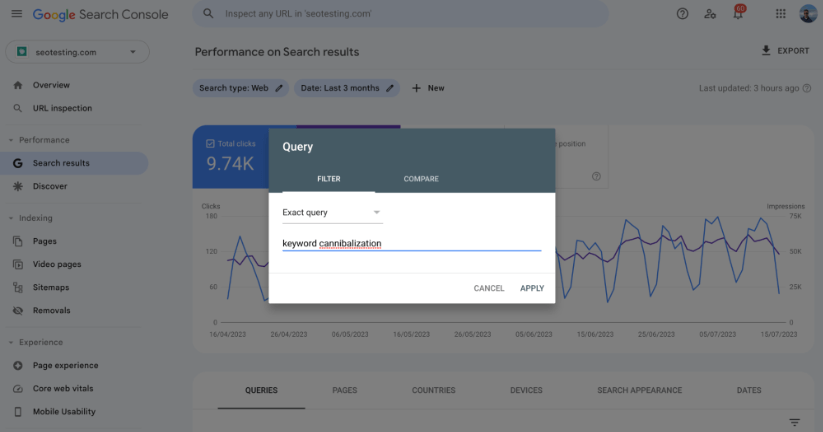Image resolution: width=823 pixels, height=432 pixels.
Task: Click CANCEL in the Query dialog
Action: [x=489, y=288]
